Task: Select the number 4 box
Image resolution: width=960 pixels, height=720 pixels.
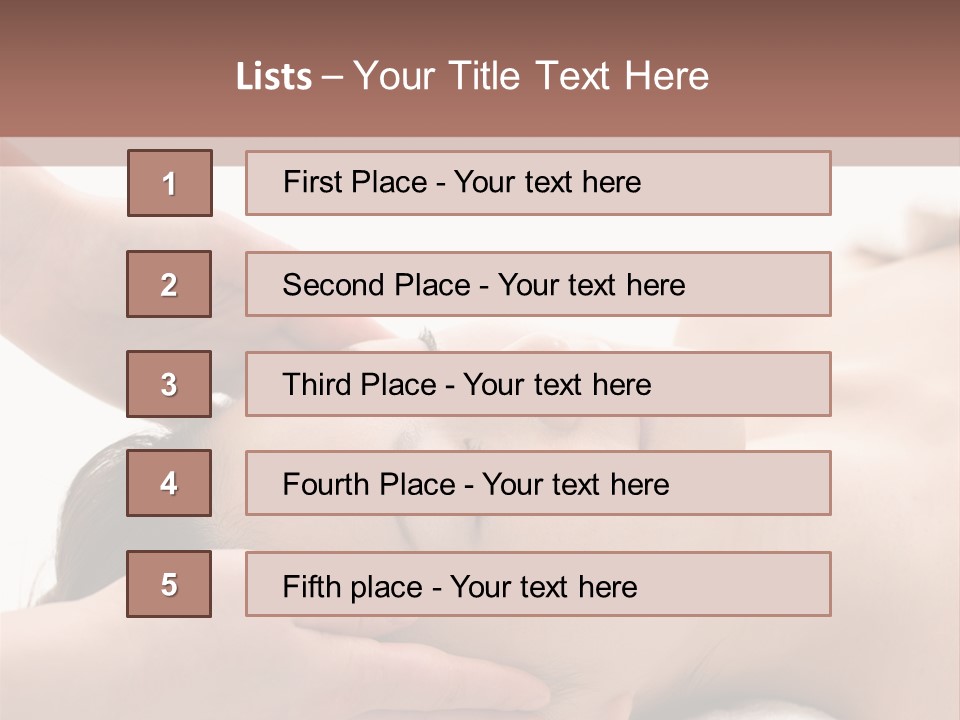Action: click(169, 484)
